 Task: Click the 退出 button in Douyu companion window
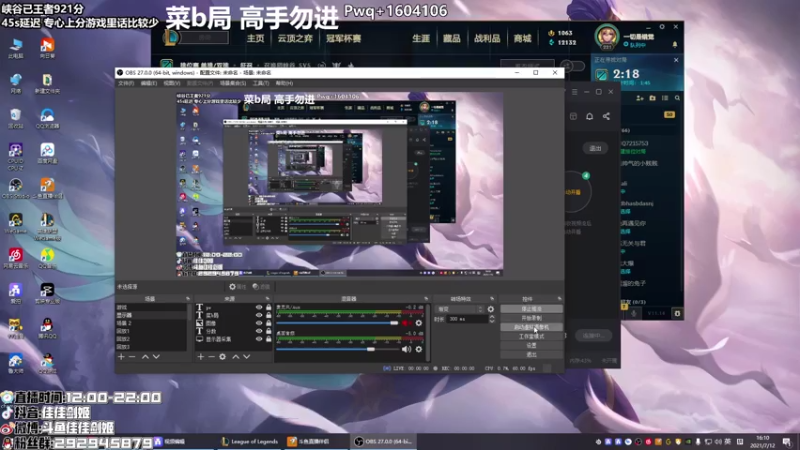[595, 148]
